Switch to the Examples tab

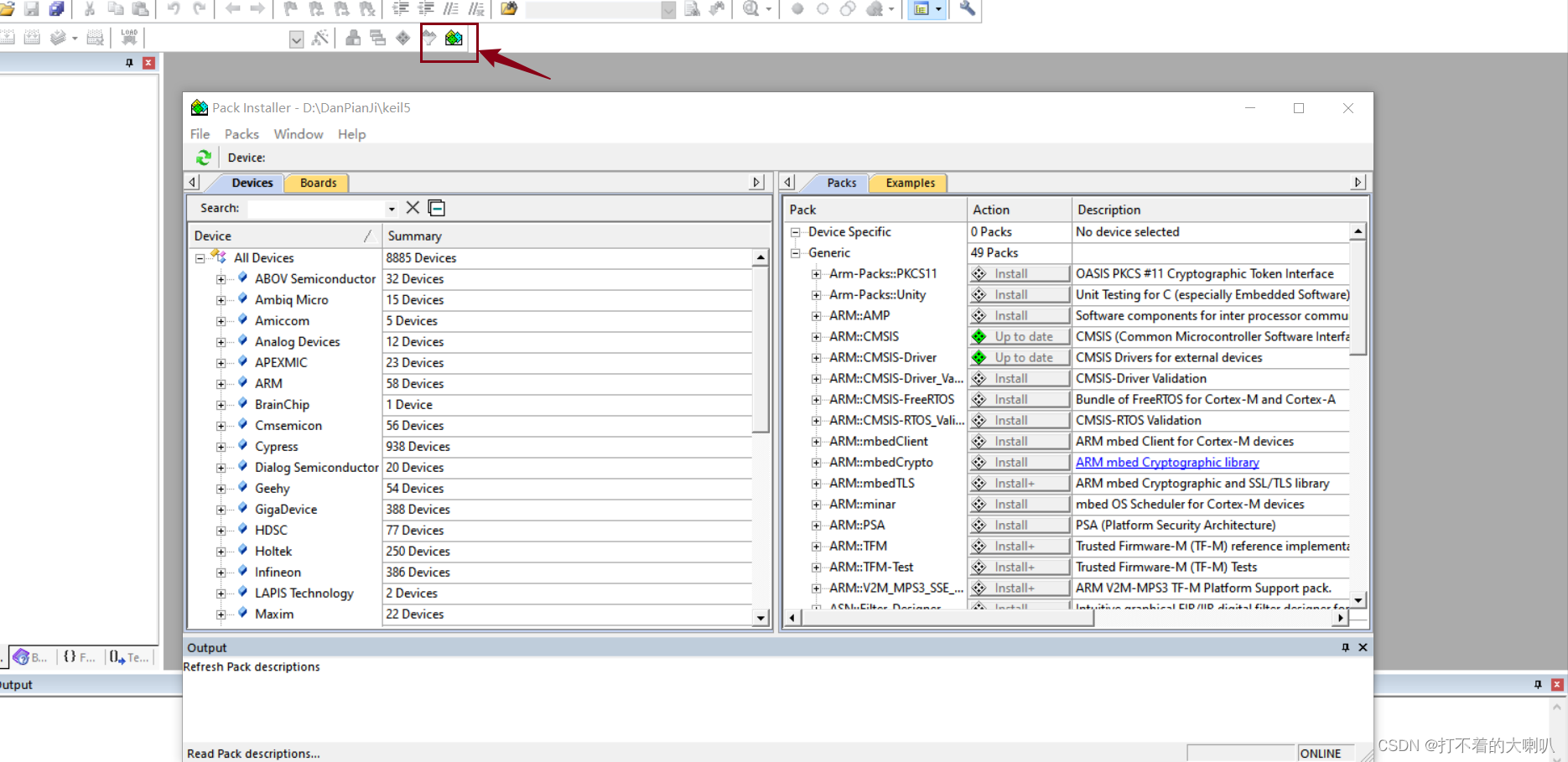coord(910,183)
